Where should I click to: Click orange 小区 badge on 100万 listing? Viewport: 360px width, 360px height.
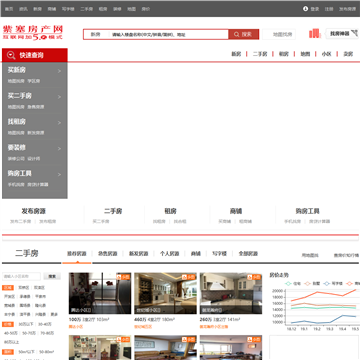coord(124,277)
